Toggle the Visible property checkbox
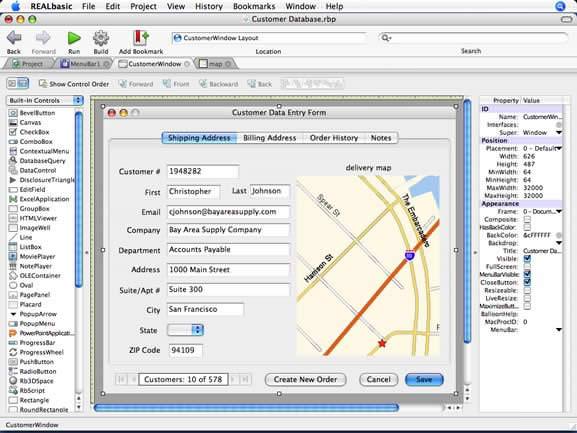The height and width of the screenshot is (433, 577). pyautogui.click(x=527, y=259)
